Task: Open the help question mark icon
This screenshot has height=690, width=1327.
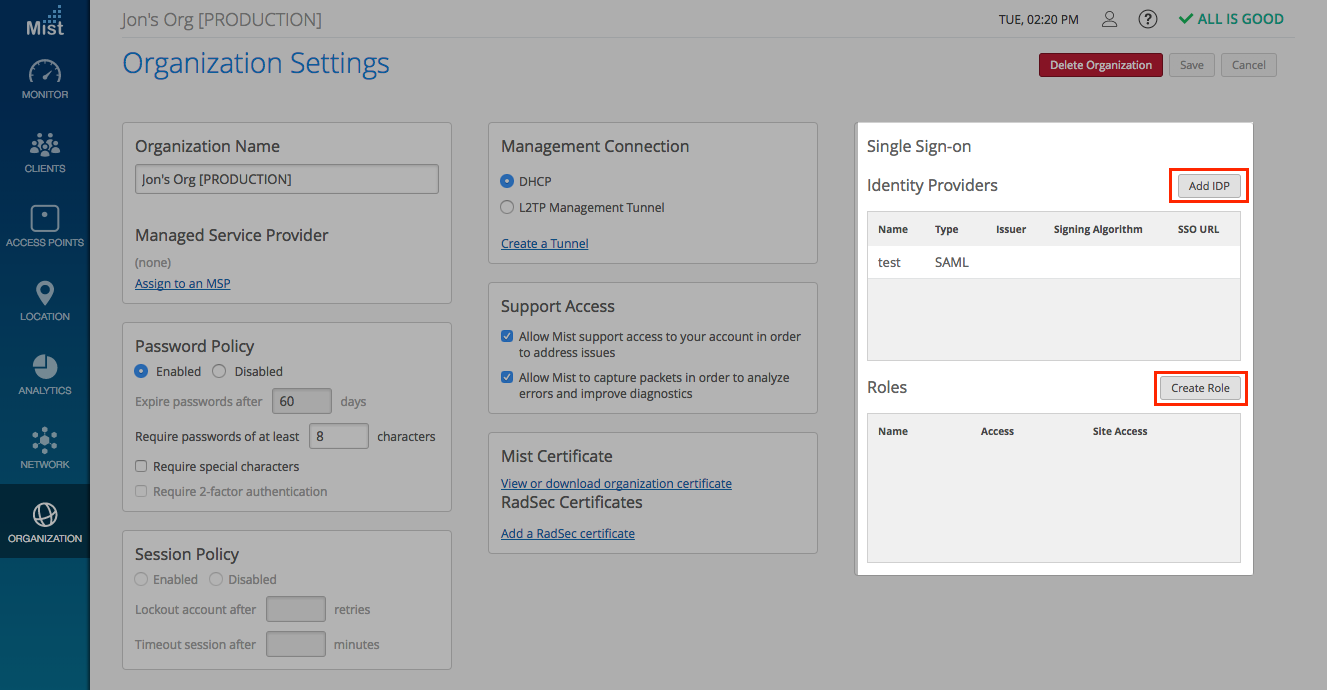Action: pos(1148,19)
